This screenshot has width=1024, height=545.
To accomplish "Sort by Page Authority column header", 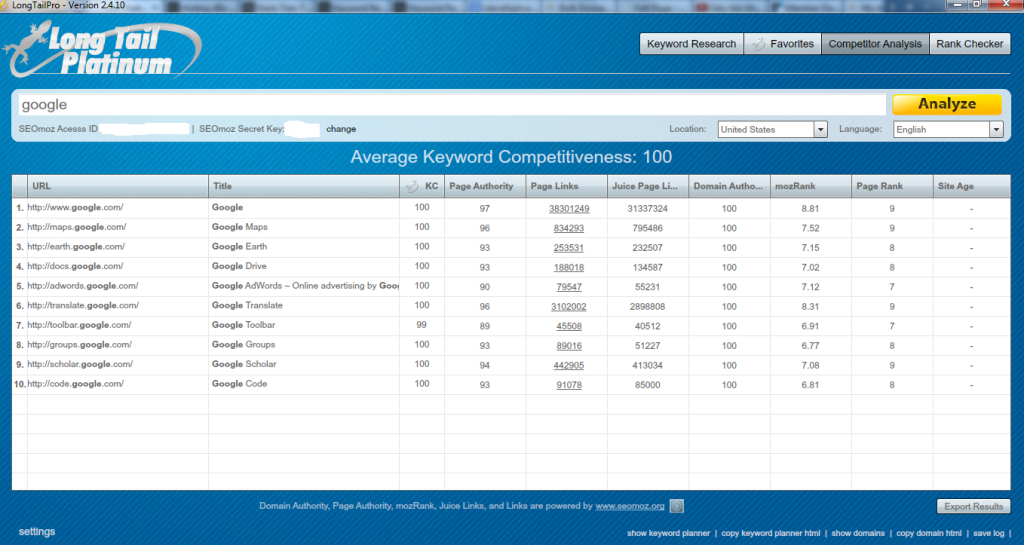I will pyautogui.click(x=485, y=186).
